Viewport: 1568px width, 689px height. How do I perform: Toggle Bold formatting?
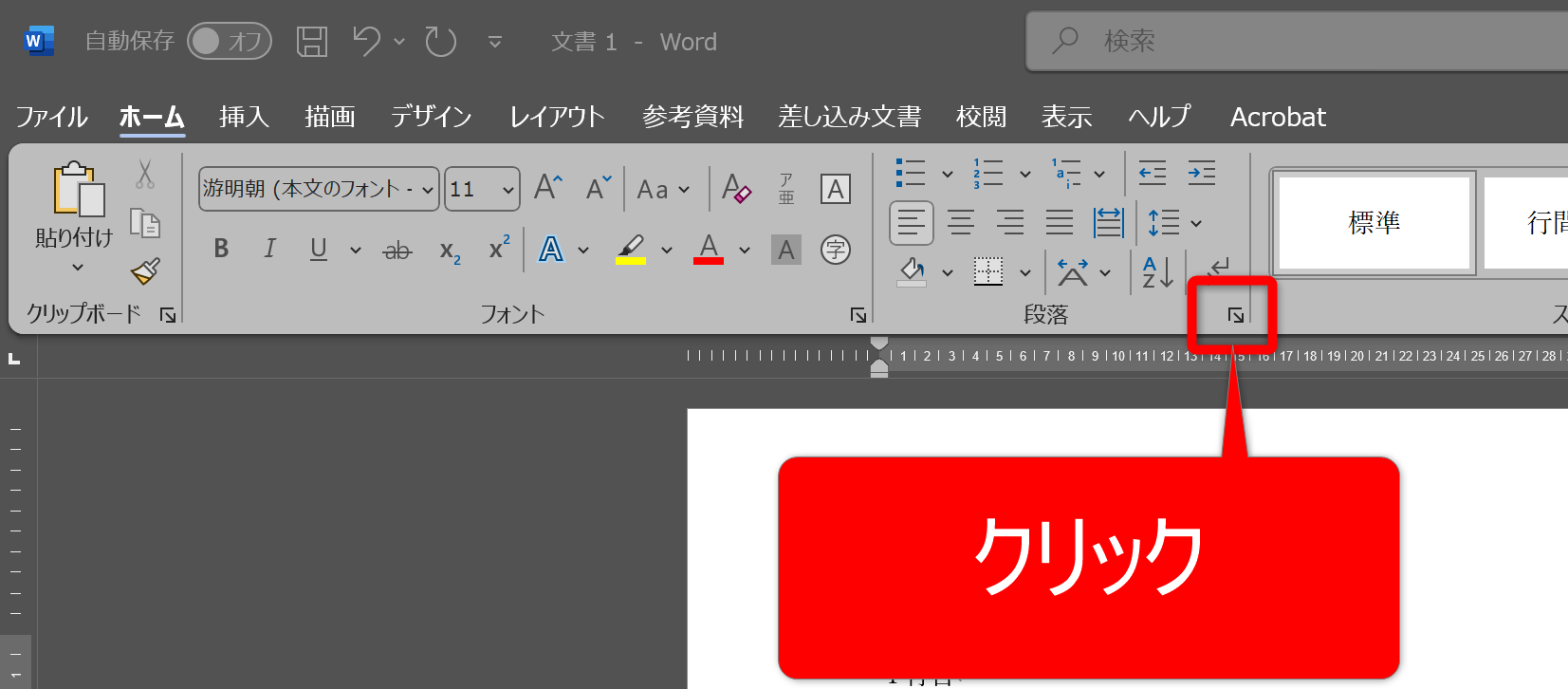click(x=221, y=250)
